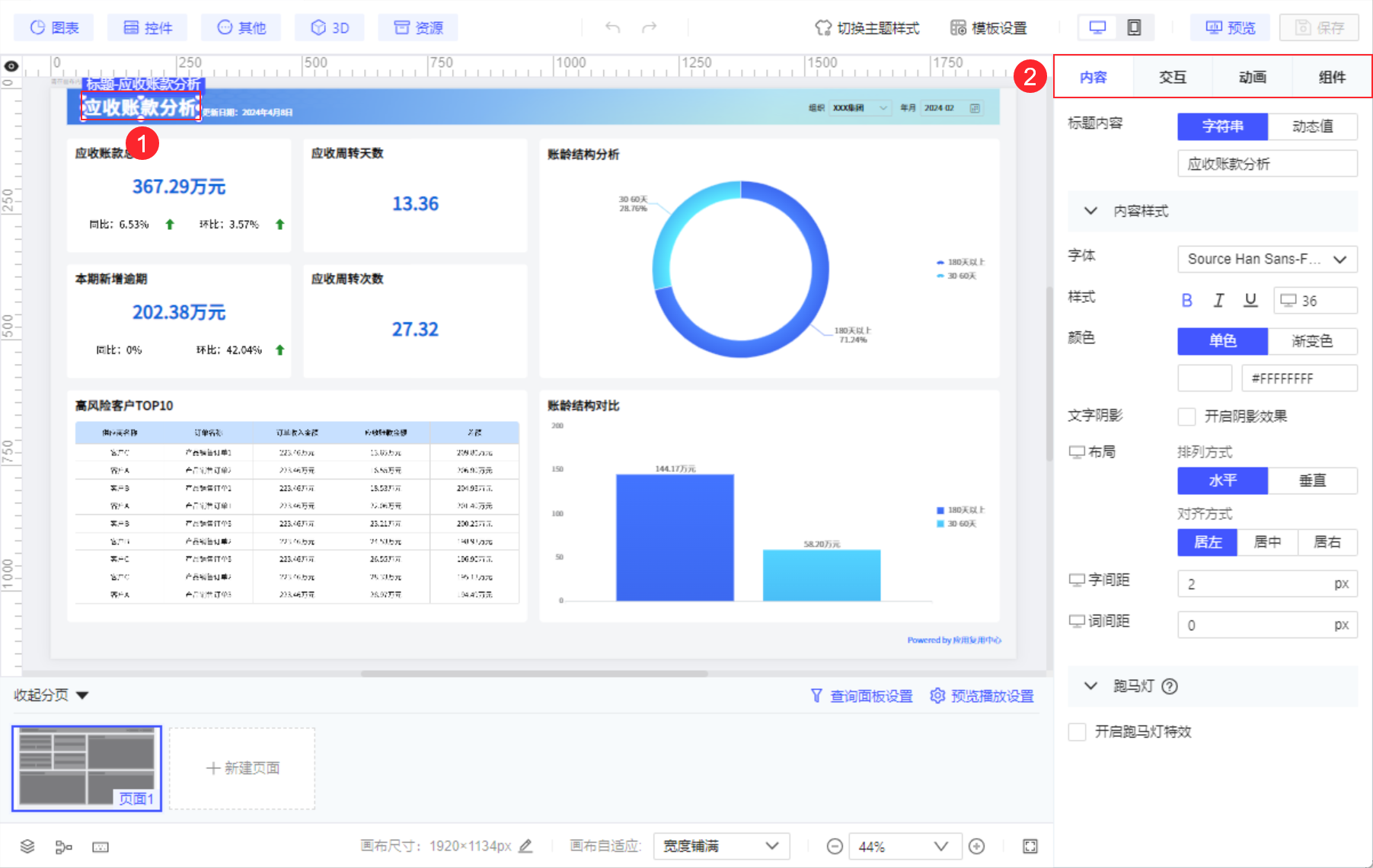Choose 渐变色 gradient color mode
Image resolution: width=1373 pixels, height=868 pixels.
[x=1313, y=341]
